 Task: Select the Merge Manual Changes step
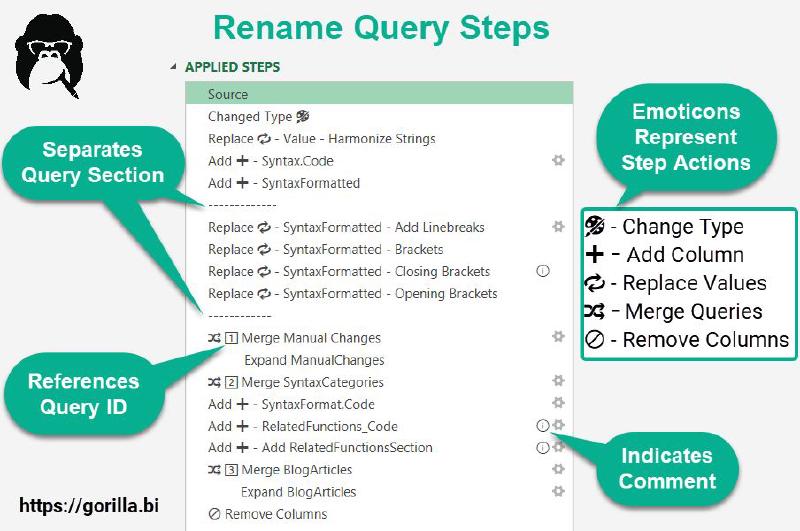click(x=379, y=338)
